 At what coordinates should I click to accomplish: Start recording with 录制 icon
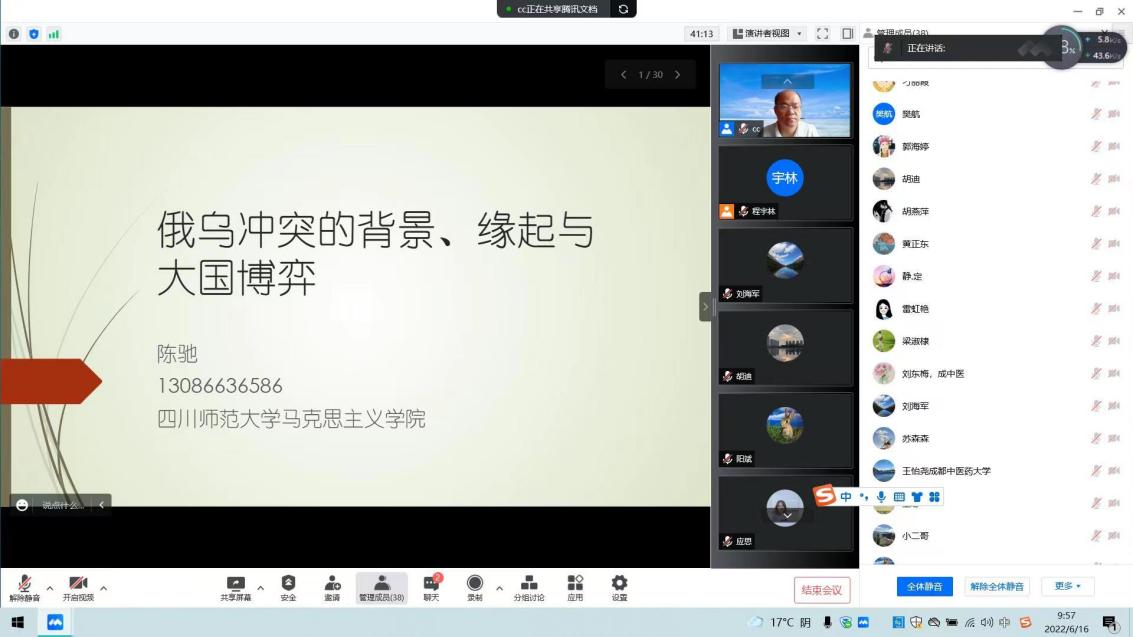[474, 587]
